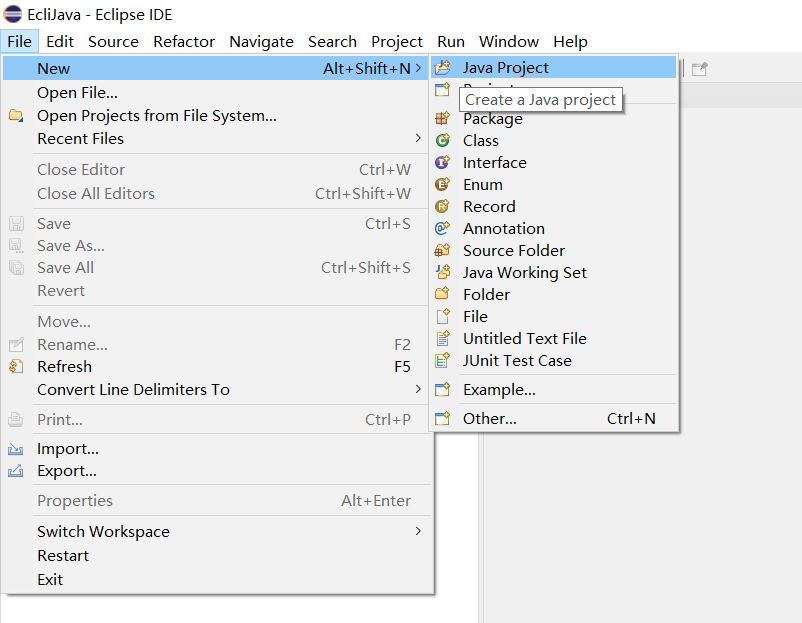The width and height of the screenshot is (802, 623).
Task: Click the Project icon below Java Project
Action: pyautogui.click(x=442, y=90)
